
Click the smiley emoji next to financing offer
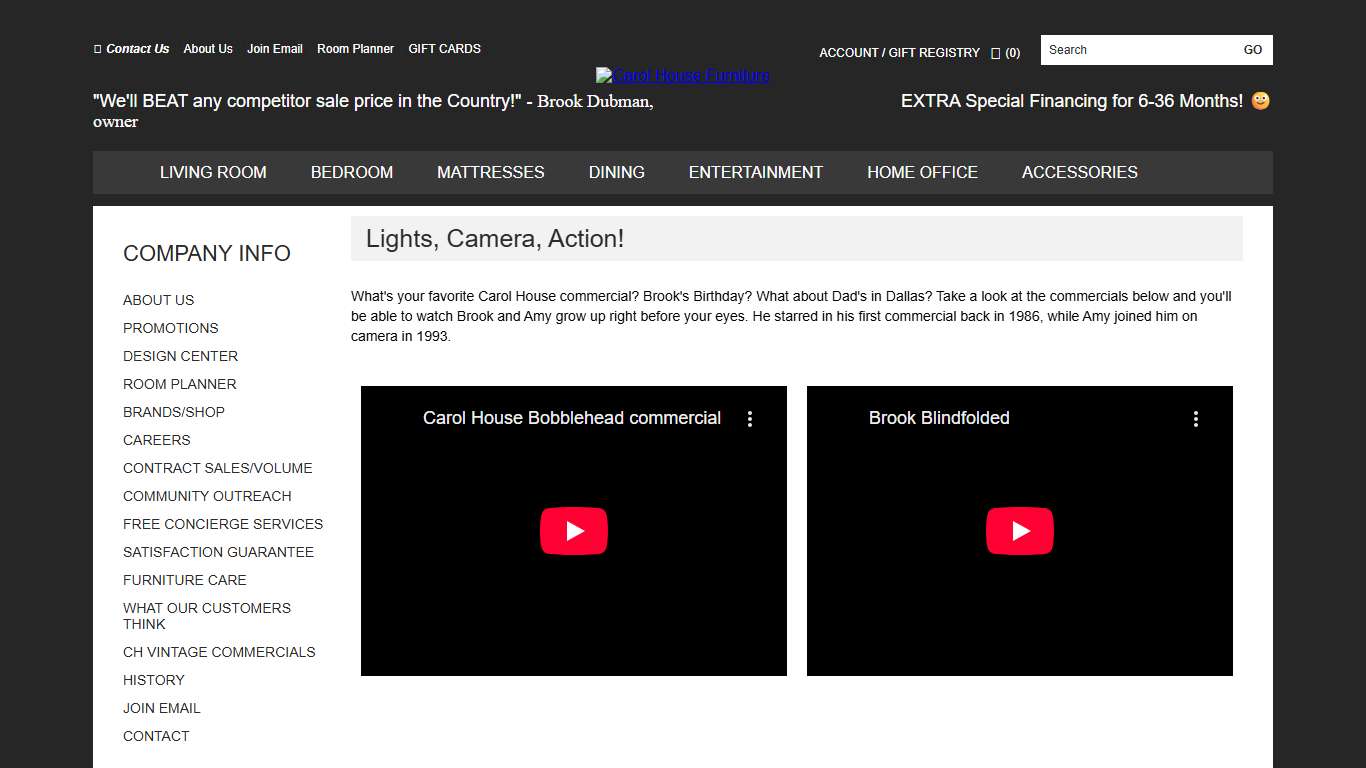[1259, 100]
